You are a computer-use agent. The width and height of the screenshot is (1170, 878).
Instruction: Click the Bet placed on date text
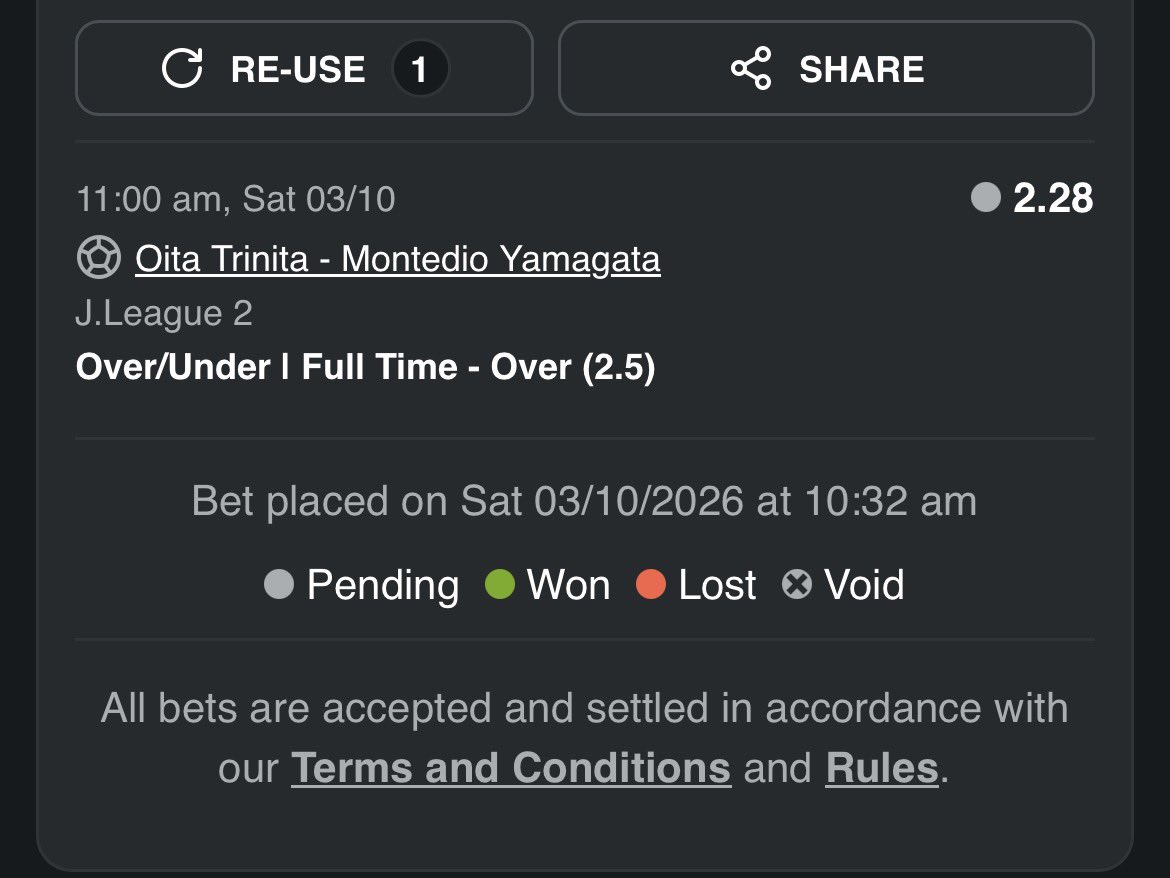pyautogui.click(x=584, y=501)
